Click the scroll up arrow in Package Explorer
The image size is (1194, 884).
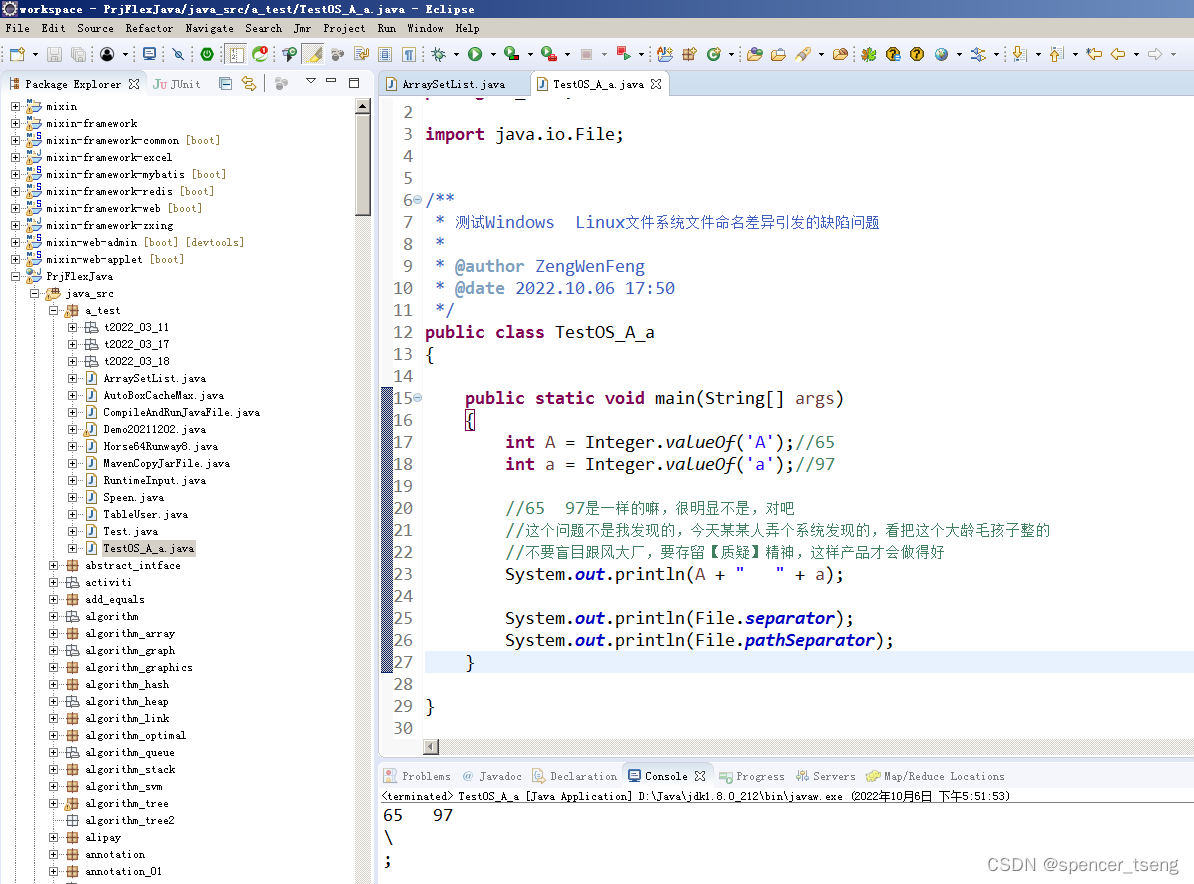(x=363, y=107)
